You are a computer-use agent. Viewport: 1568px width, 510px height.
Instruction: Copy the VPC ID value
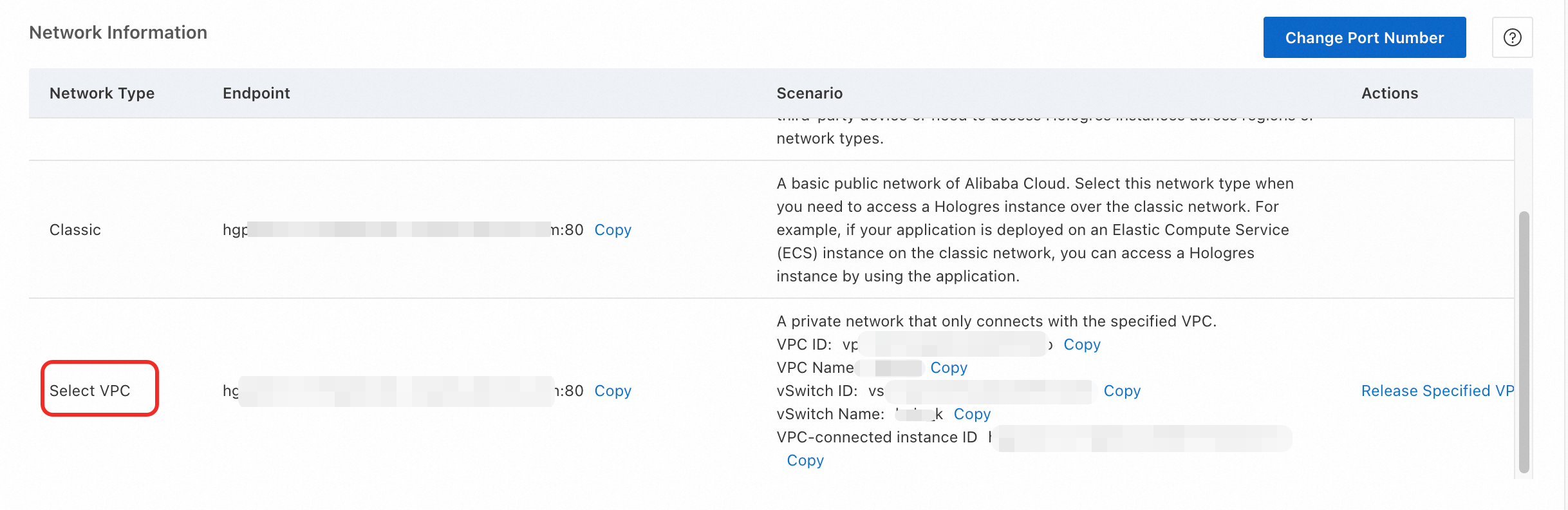pos(1081,345)
